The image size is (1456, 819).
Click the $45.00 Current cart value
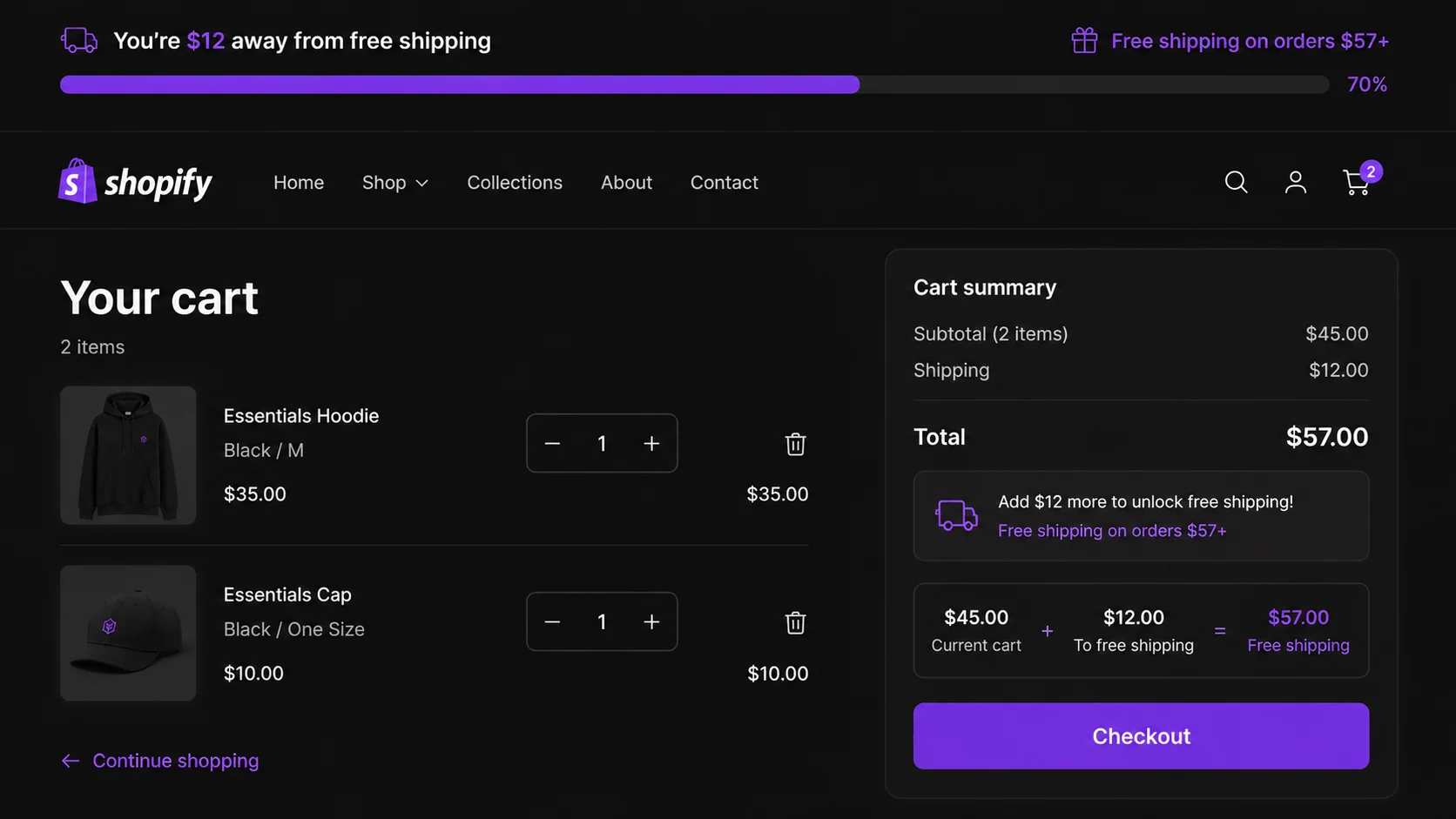pos(976,617)
